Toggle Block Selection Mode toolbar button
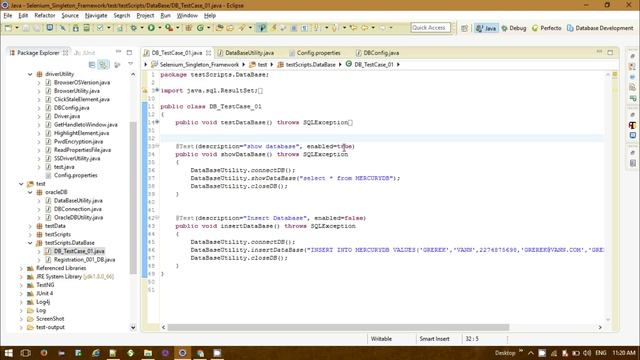The width and height of the screenshot is (640, 360). pyautogui.click(x=293, y=28)
